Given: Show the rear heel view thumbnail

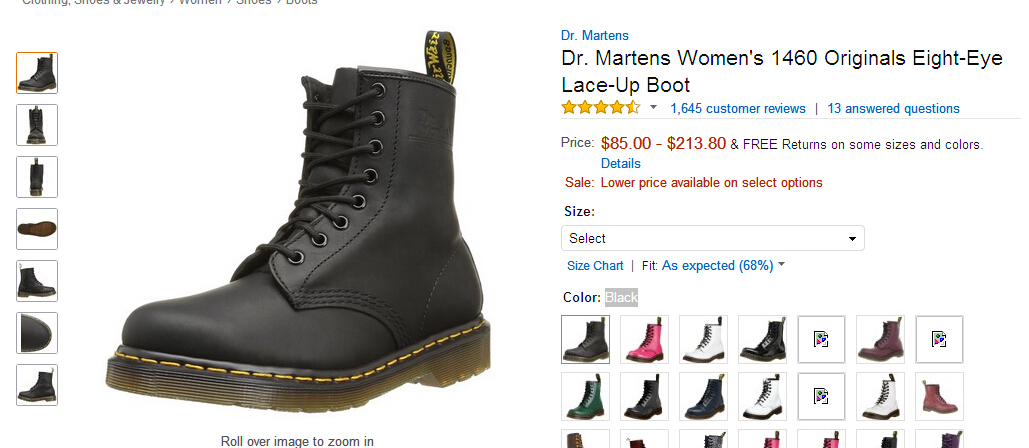Looking at the screenshot, I should coord(37,177).
